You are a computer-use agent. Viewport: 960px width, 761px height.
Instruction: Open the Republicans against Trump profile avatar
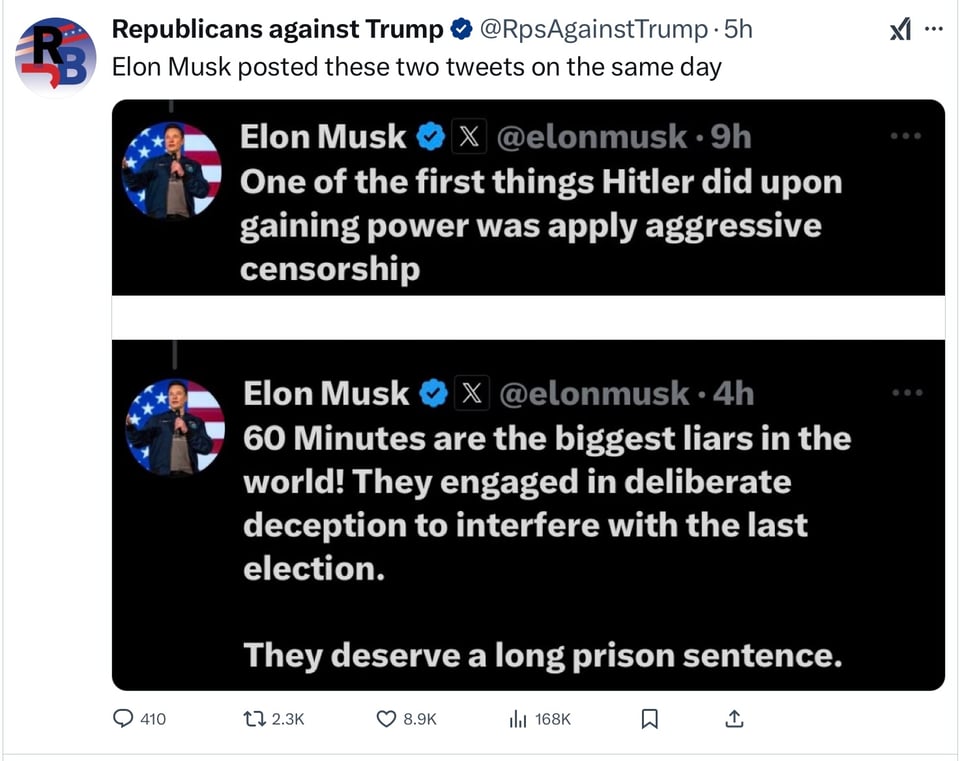55,57
